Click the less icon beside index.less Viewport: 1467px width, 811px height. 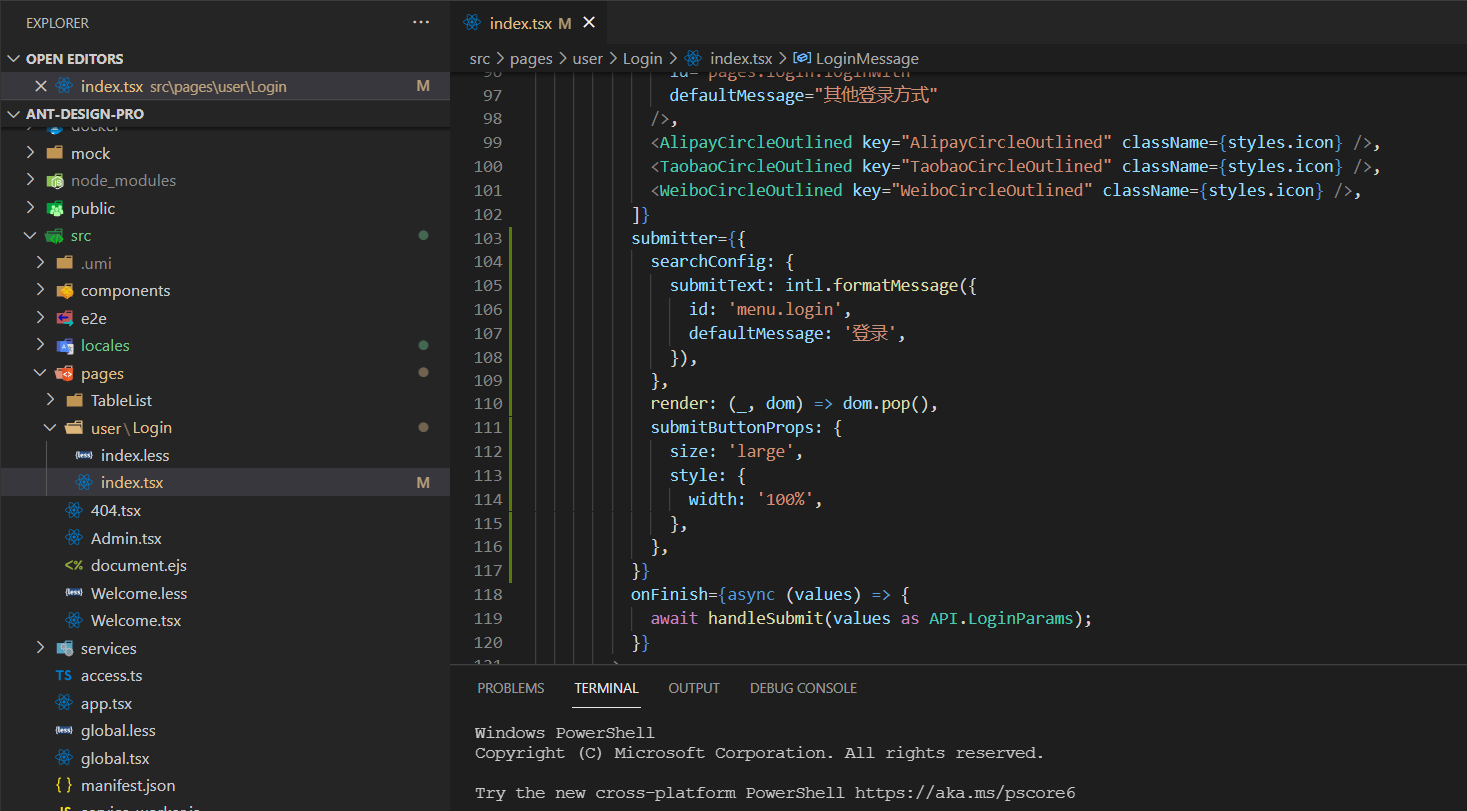click(84, 455)
